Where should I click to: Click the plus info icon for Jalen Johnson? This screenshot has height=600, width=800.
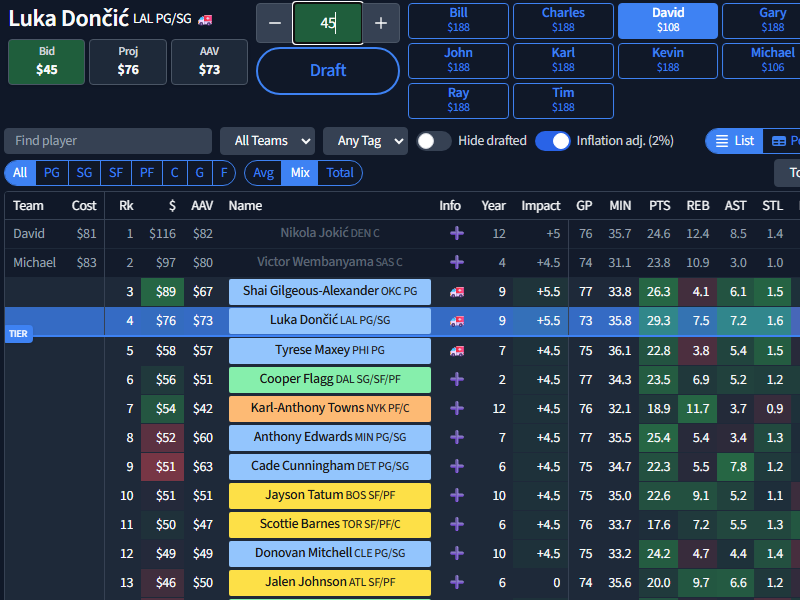(457, 582)
